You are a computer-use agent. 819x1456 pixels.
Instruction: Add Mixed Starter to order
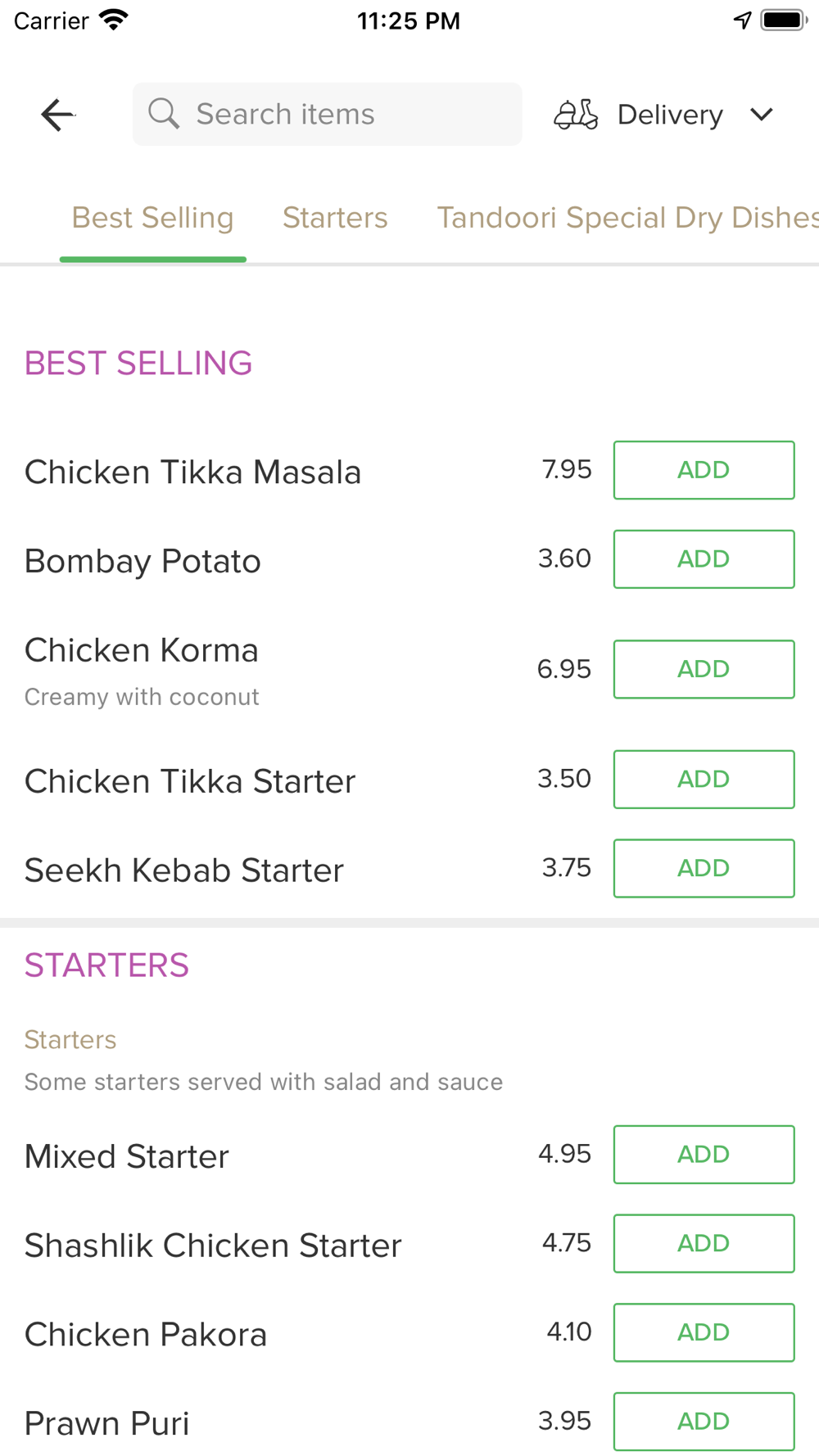(704, 1155)
